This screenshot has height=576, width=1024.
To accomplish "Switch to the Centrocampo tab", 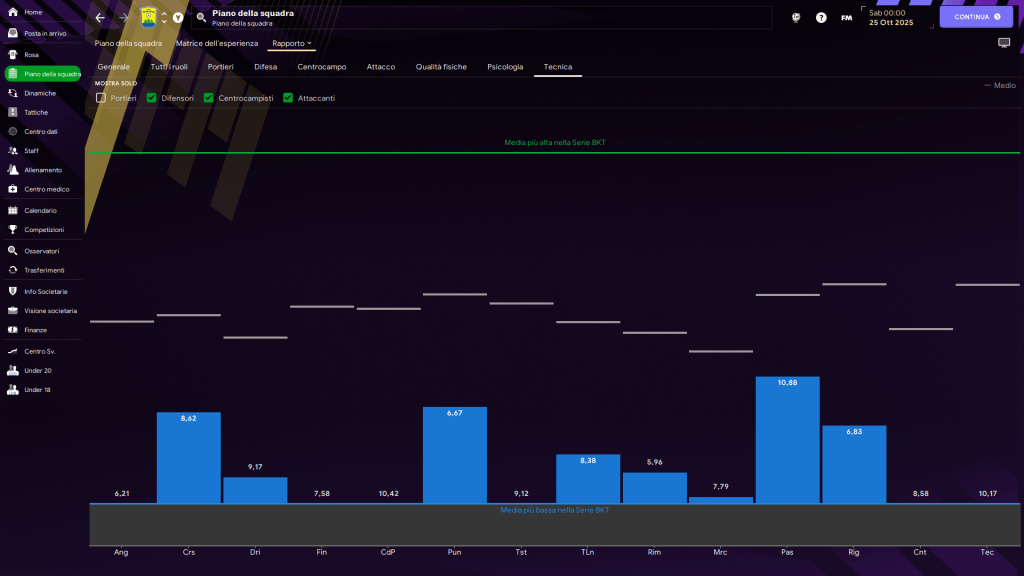I will (322, 67).
